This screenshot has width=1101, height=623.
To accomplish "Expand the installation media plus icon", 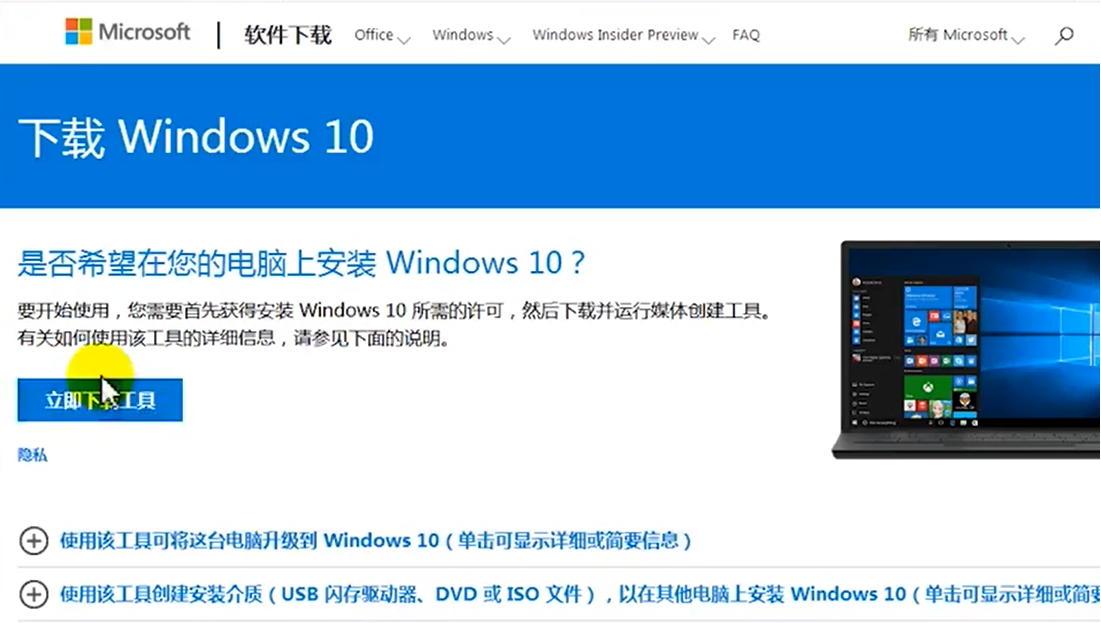I will pos(34,594).
